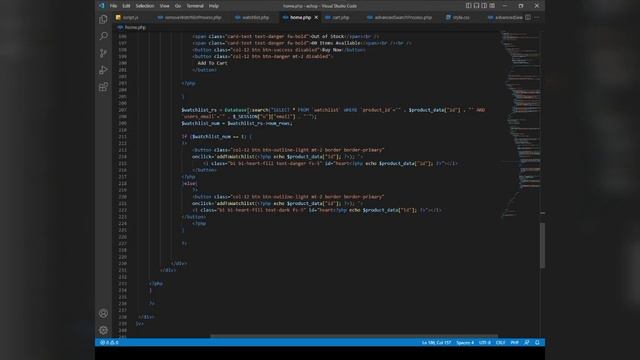Click the $watchlist_num assignment on line 209
Image resolution: width=640 pixels, height=360 pixels.
(237, 123)
